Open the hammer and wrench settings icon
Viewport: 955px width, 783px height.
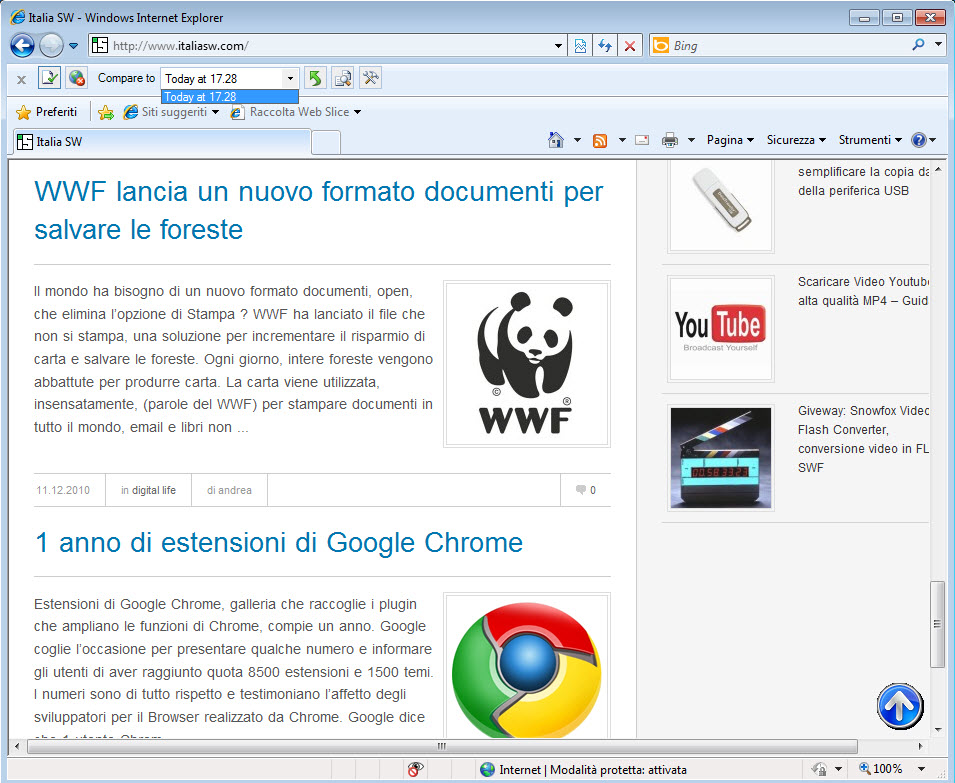(x=370, y=78)
